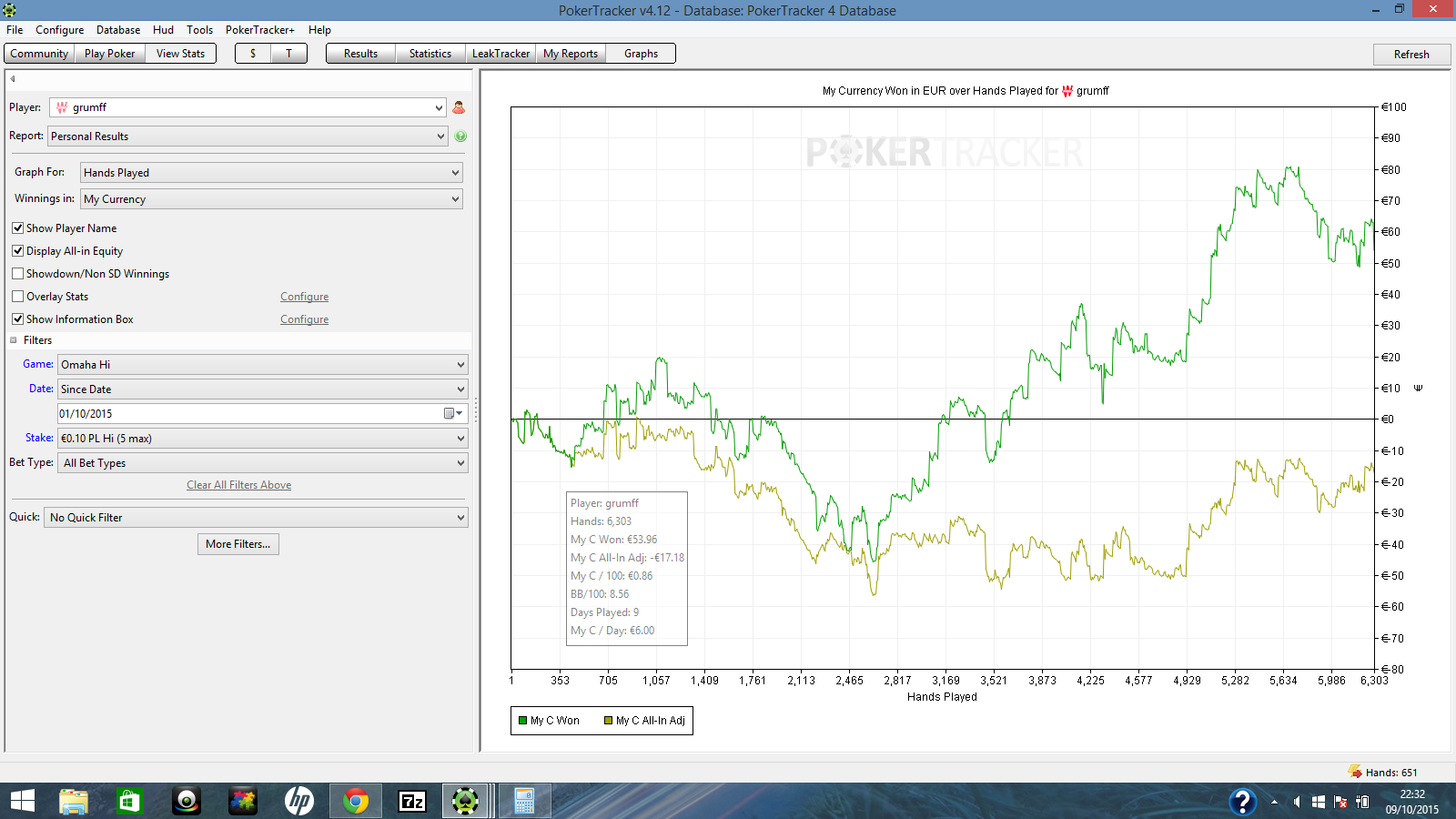1456x819 pixels.
Task: Open HP taskbar application
Action: point(298,801)
